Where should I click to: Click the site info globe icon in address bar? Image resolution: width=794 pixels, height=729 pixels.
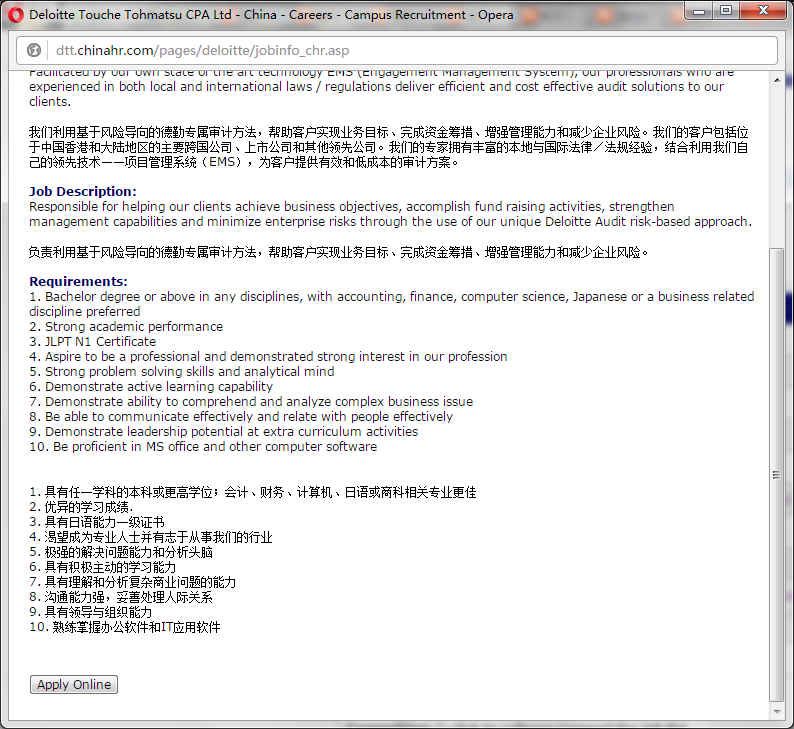pos(34,50)
